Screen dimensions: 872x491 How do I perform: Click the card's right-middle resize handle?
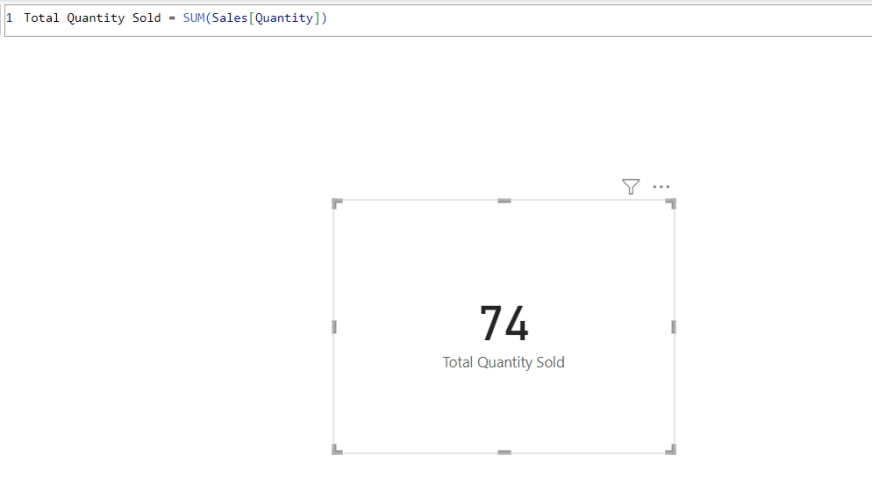click(x=673, y=327)
